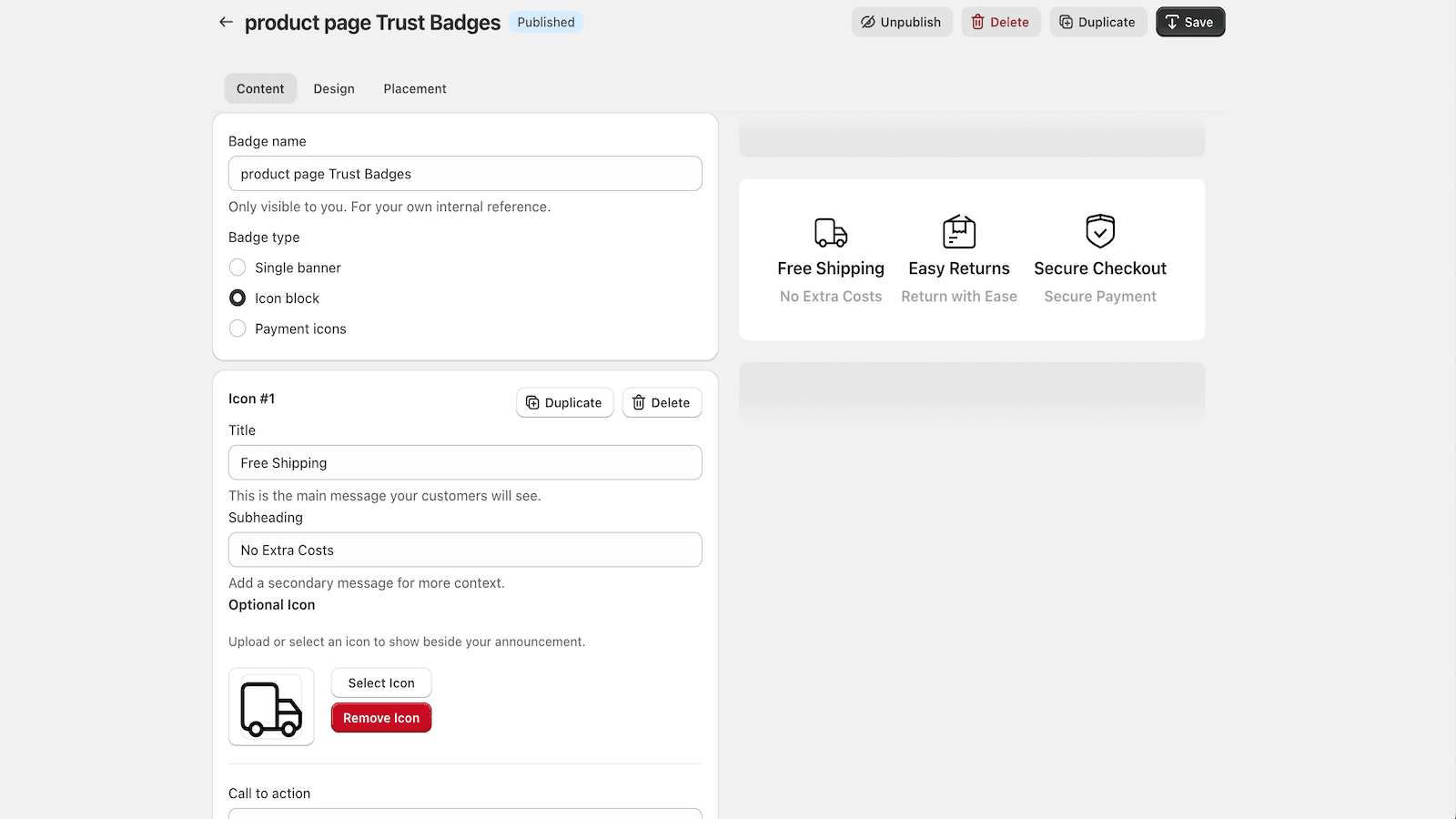Select the Payment icons badge type
The height and width of the screenshot is (819, 1456).
pos(238,328)
